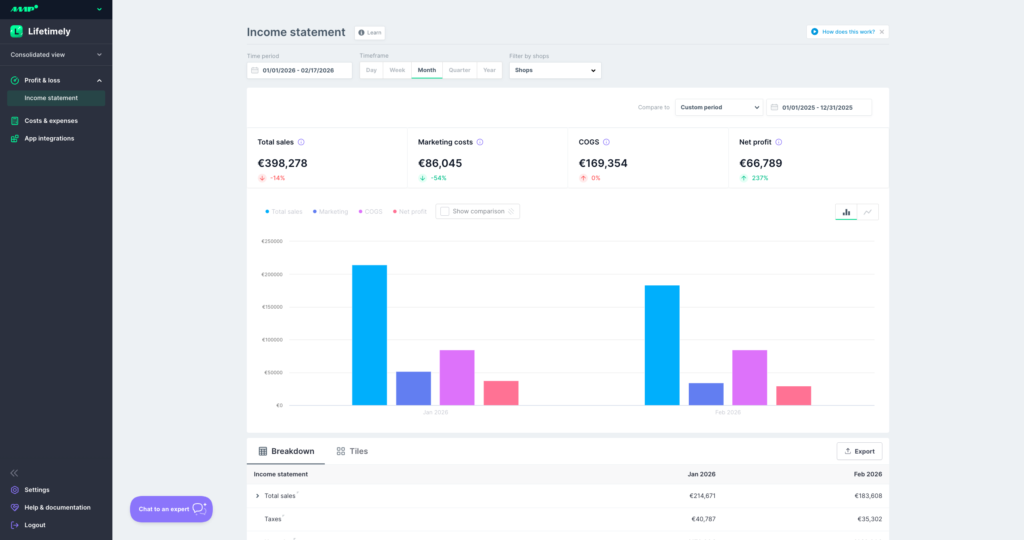Open the Custom period compare dropdown

pos(719,108)
